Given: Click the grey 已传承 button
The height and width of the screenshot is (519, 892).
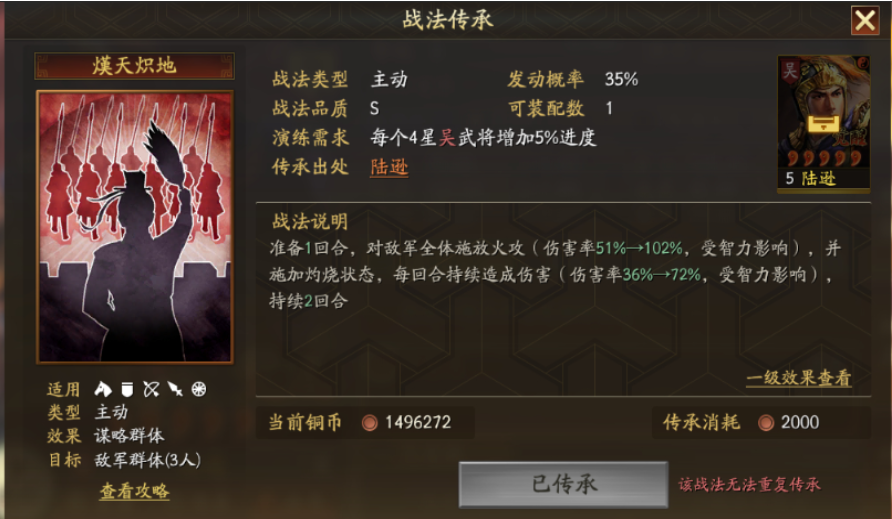Looking at the screenshot, I should click(563, 484).
